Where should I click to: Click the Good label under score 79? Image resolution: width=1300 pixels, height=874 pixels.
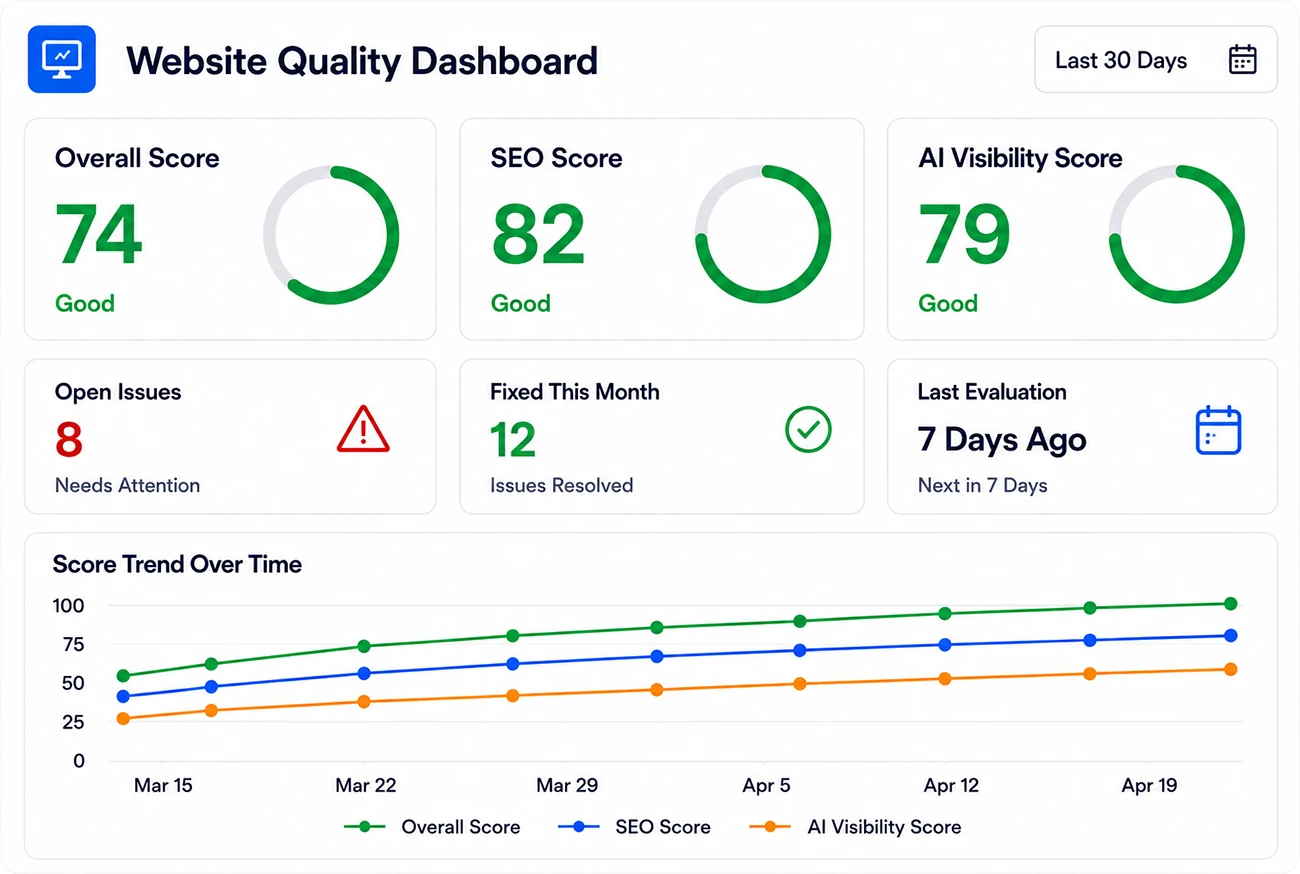coord(948,303)
